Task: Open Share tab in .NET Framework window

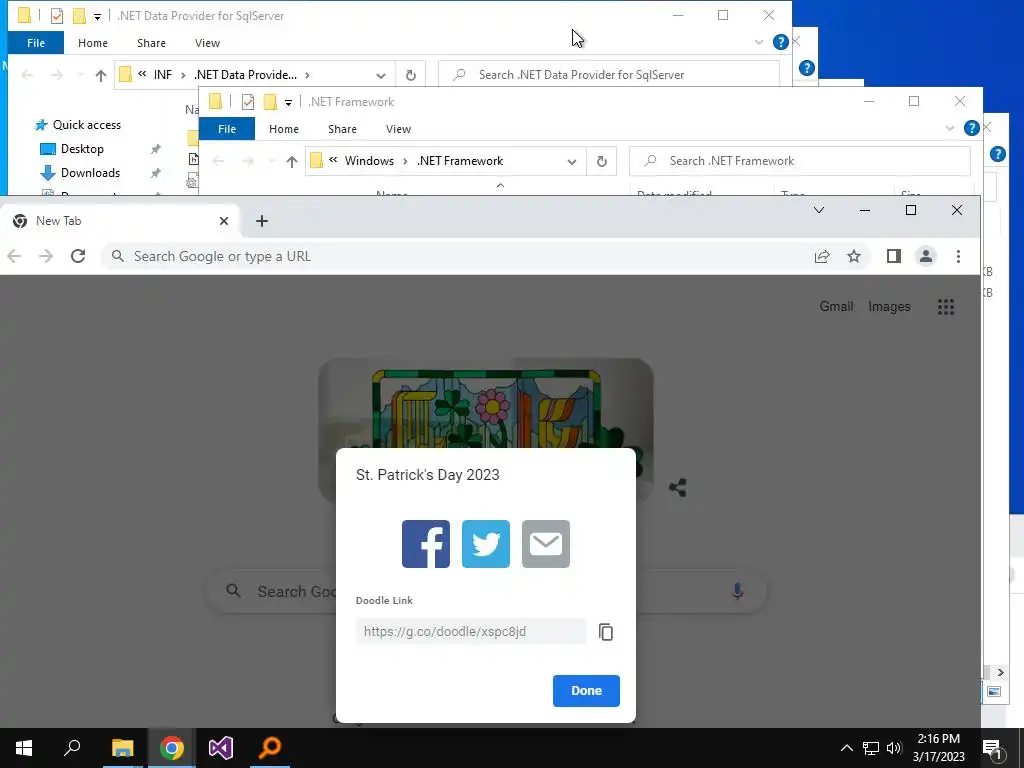Action: coord(342,129)
